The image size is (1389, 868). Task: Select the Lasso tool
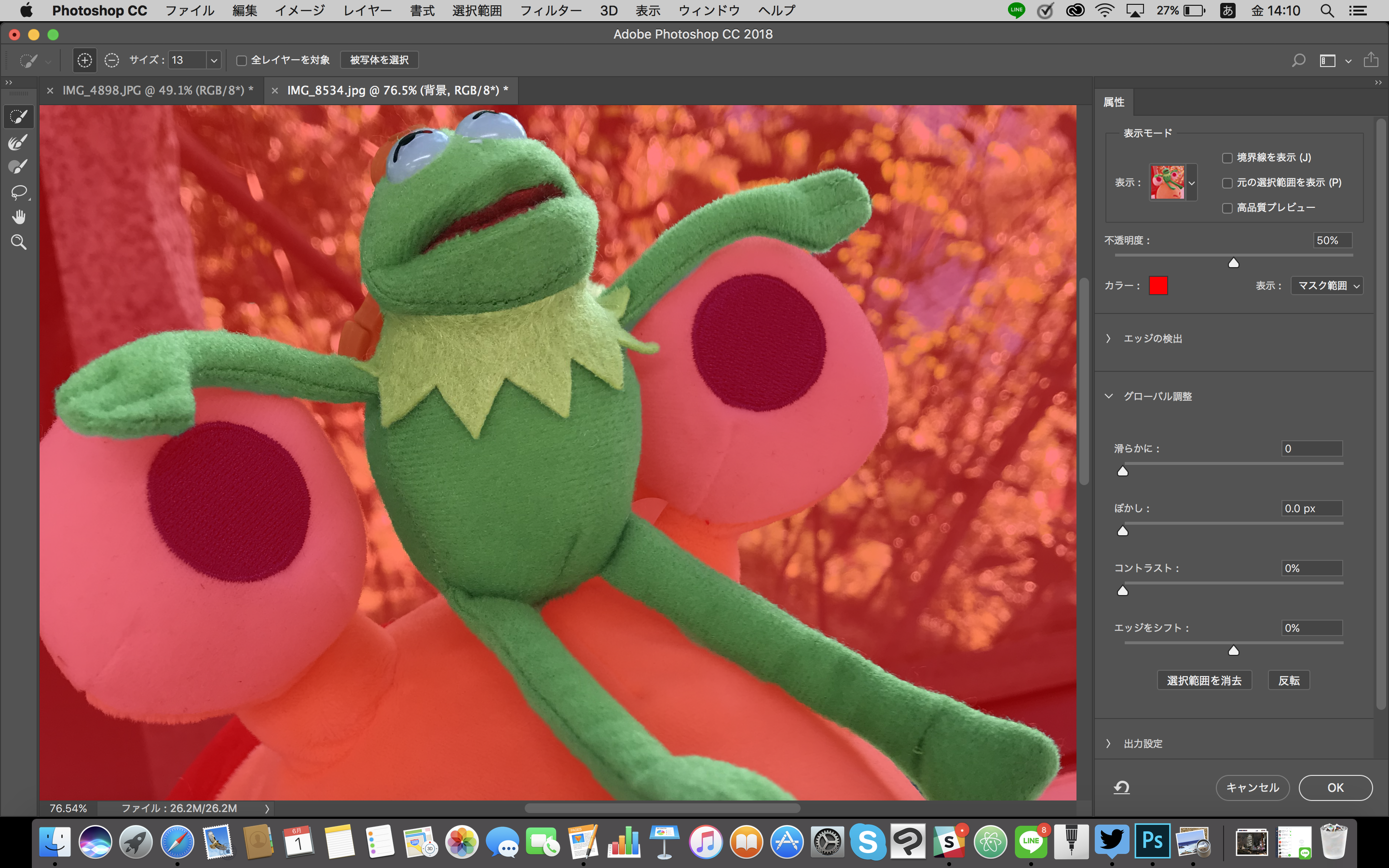pyautogui.click(x=18, y=192)
